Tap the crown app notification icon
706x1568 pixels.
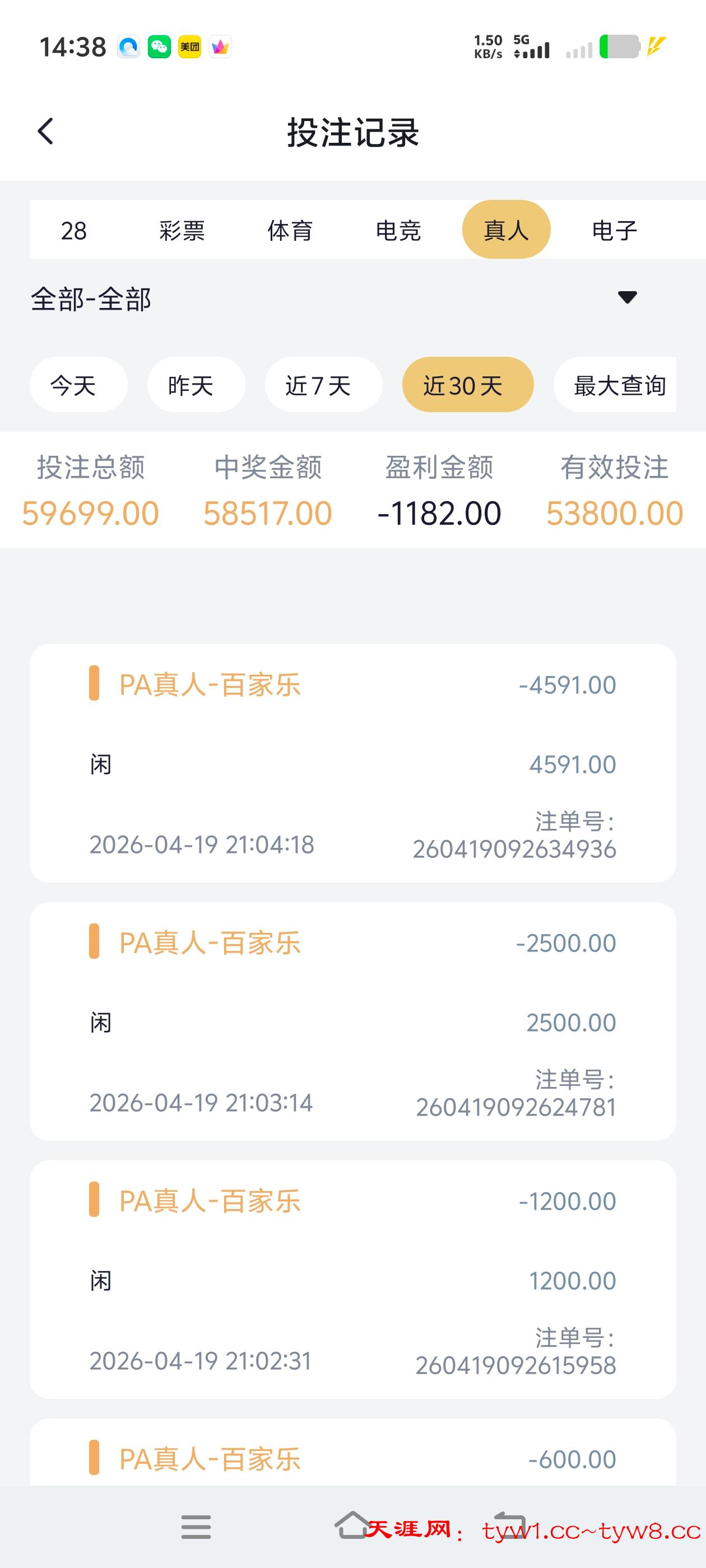click(220, 47)
